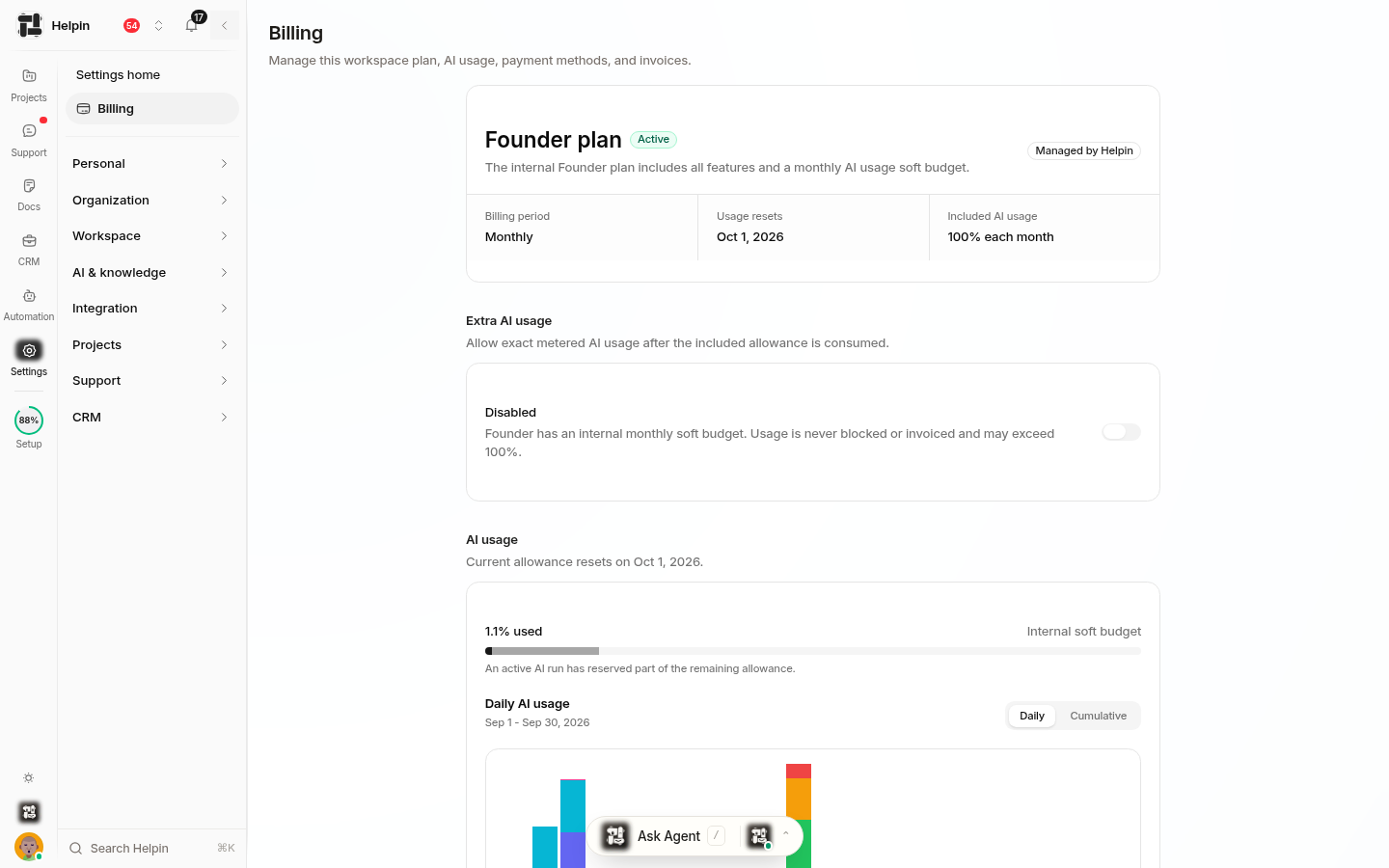Expand the Workspace settings section
This screenshot has width=1389, height=868.
(x=151, y=236)
